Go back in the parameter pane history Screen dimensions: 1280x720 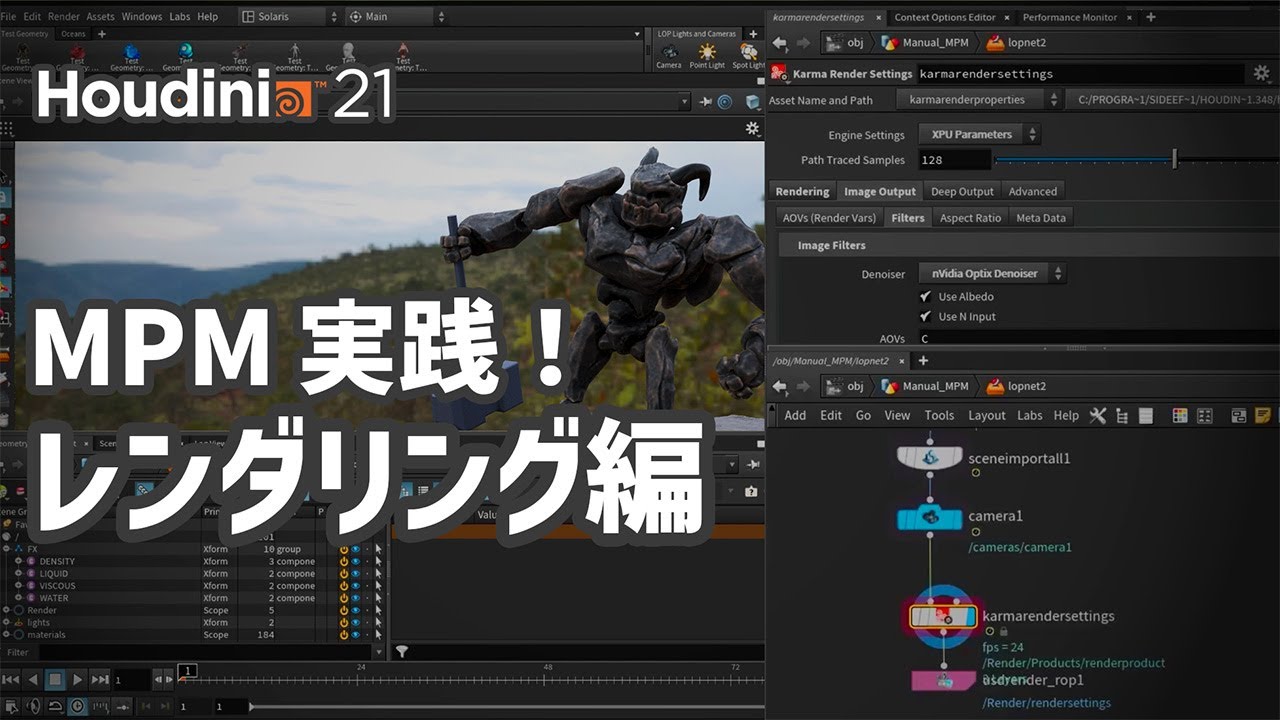(780, 43)
